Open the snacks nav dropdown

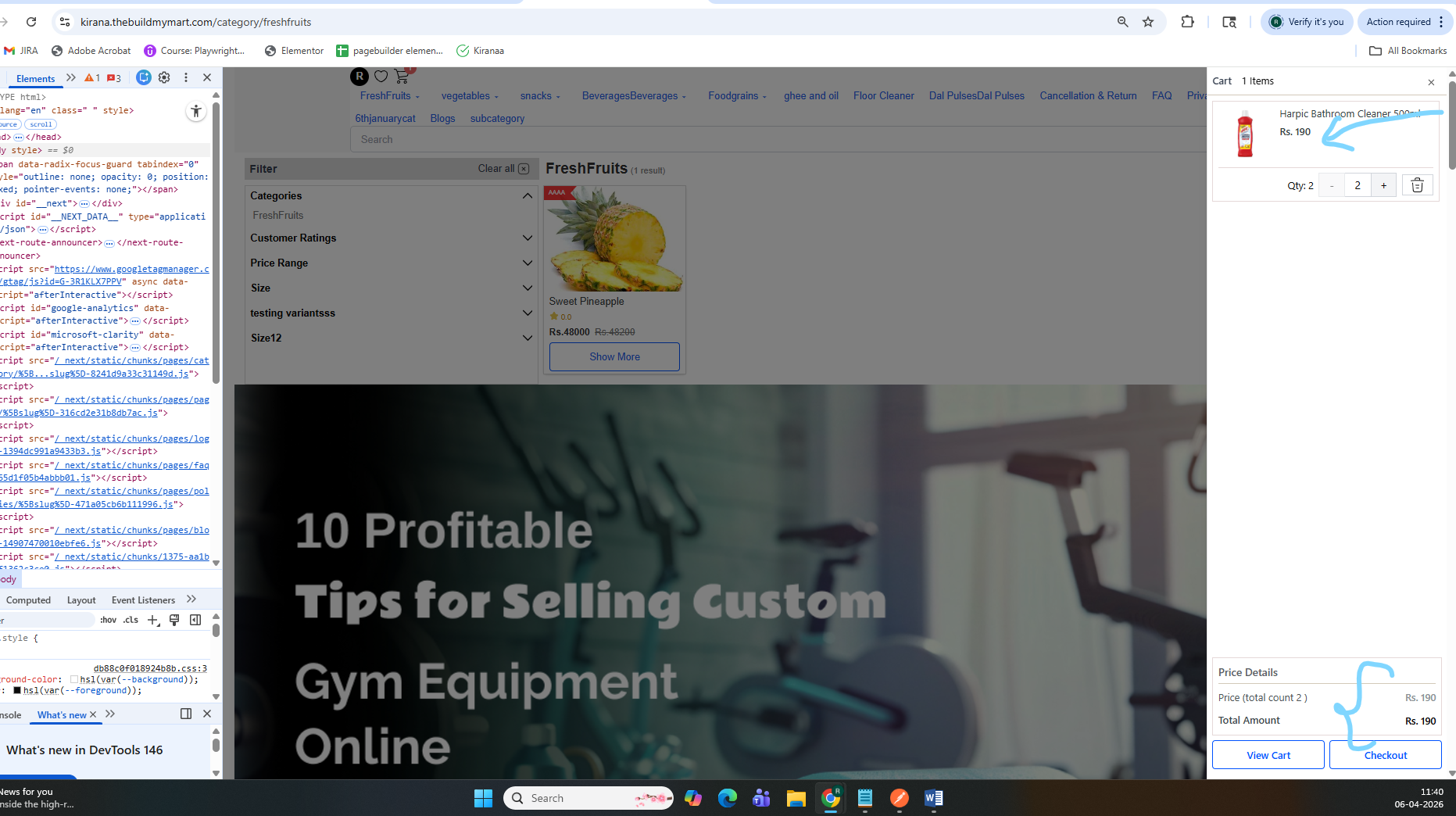coord(540,95)
